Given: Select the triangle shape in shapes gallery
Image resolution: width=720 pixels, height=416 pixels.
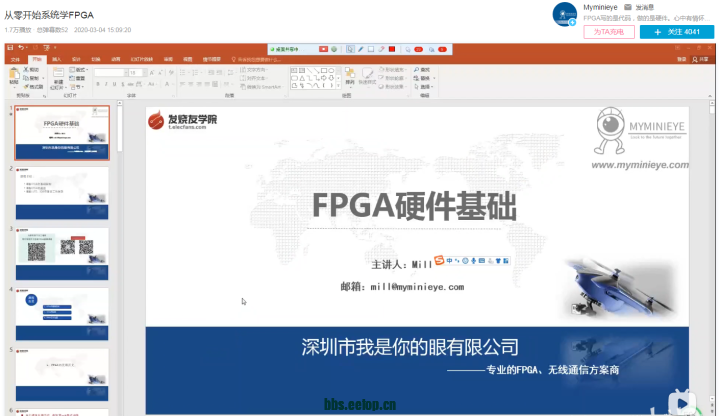Looking at the screenshot, I should pyautogui.click(x=302, y=78).
